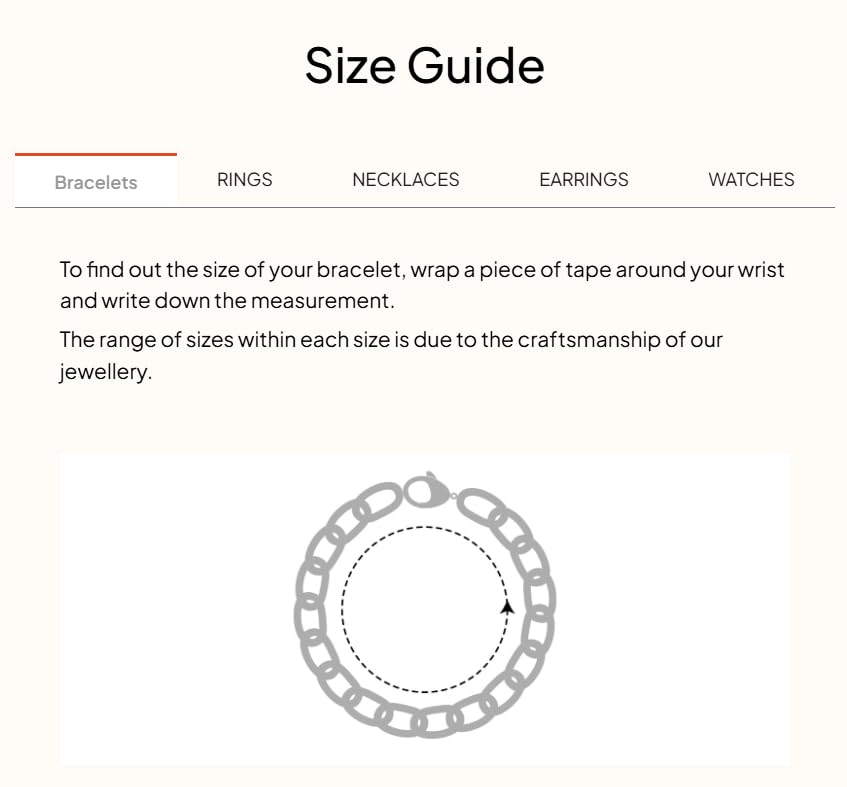Click the word "jewellery." in the description
The height and width of the screenshot is (787, 847).
105,374
